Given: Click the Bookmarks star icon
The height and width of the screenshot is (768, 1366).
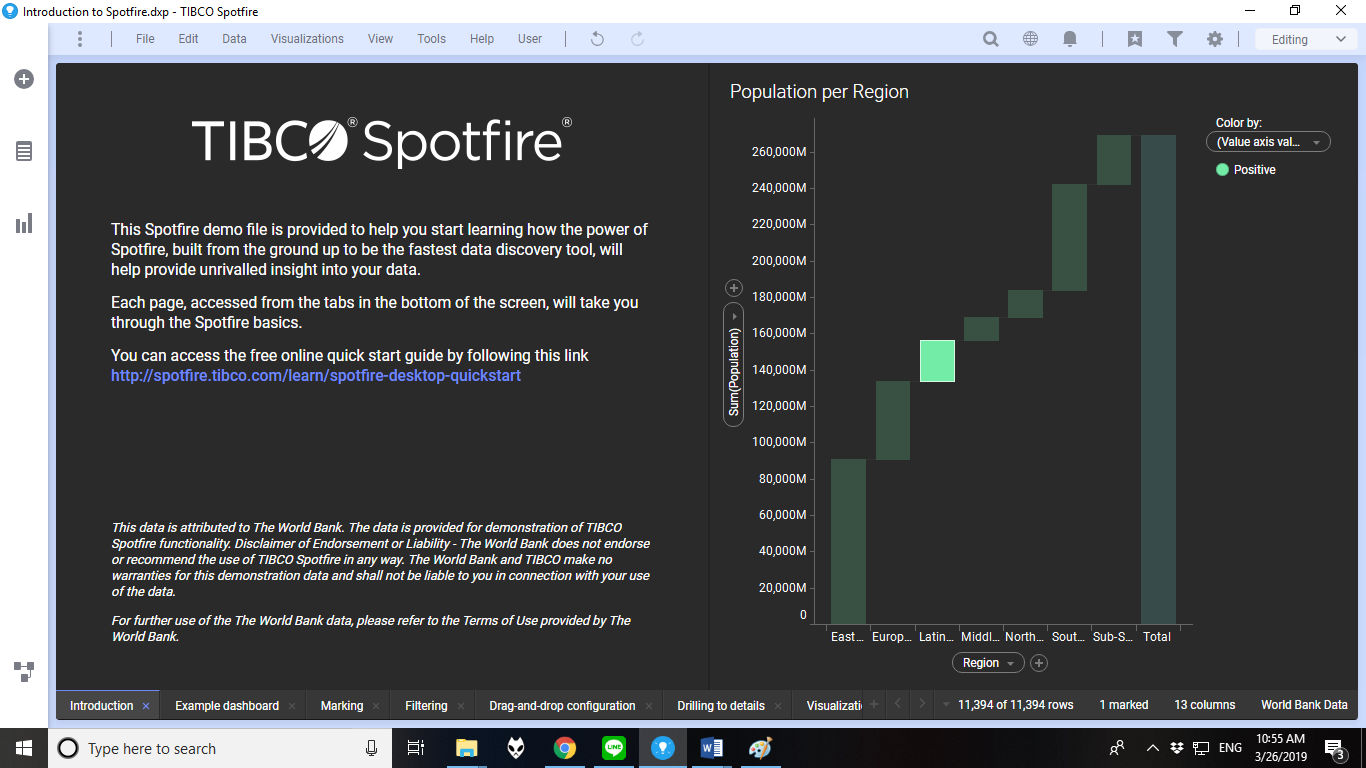Looking at the screenshot, I should [x=1135, y=39].
